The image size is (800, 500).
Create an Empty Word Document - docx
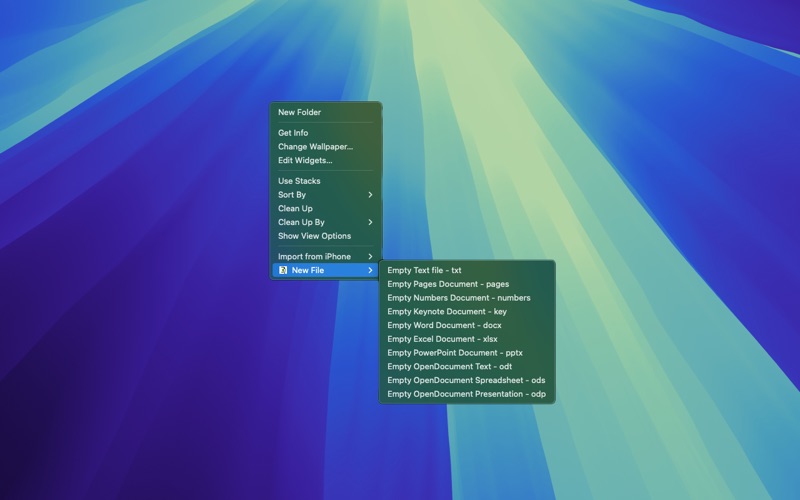[x=467, y=326]
